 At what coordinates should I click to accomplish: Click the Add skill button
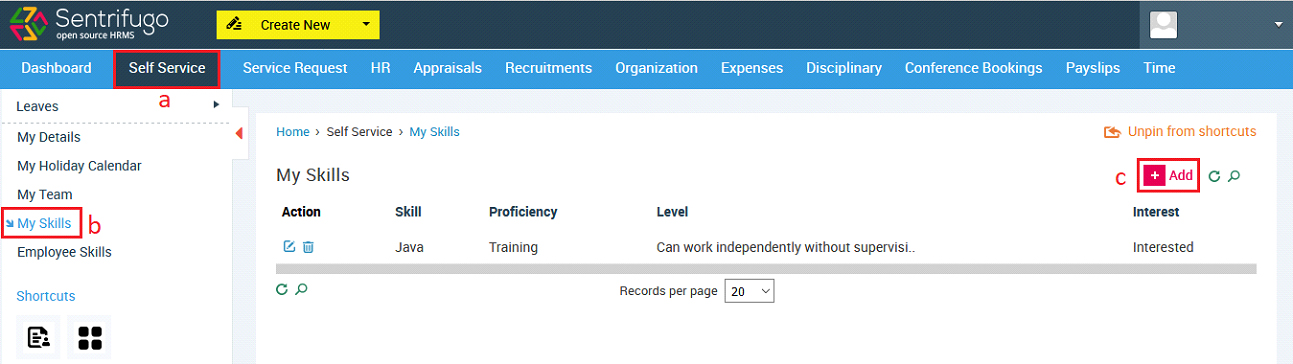(x=1169, y=175)
